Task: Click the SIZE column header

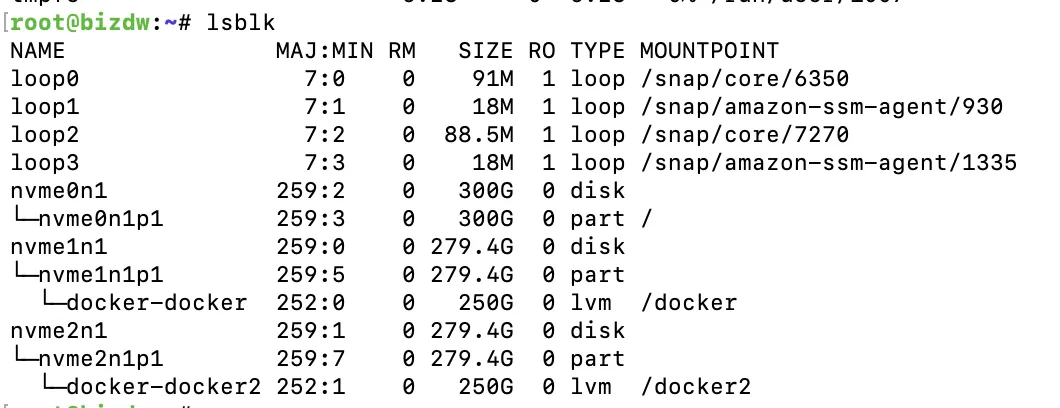Action: [485, 50]
